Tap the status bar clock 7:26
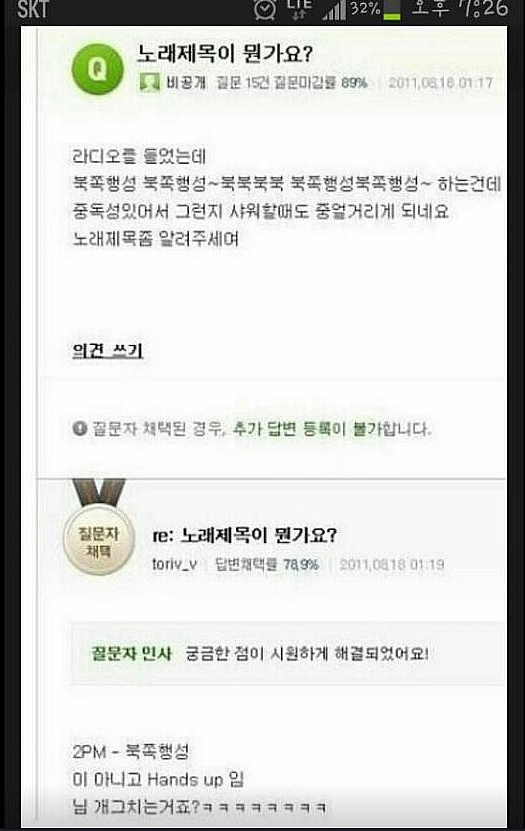The width and height of the screenshot is (525, 831). pyautogui.click(x=484, y=8)
